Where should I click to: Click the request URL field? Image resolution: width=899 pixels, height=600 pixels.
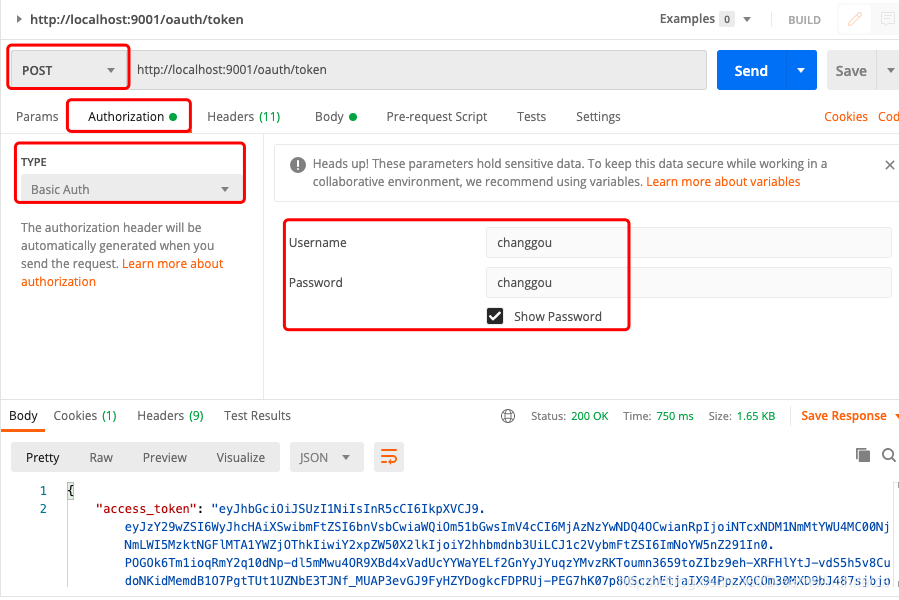(418, 70)
